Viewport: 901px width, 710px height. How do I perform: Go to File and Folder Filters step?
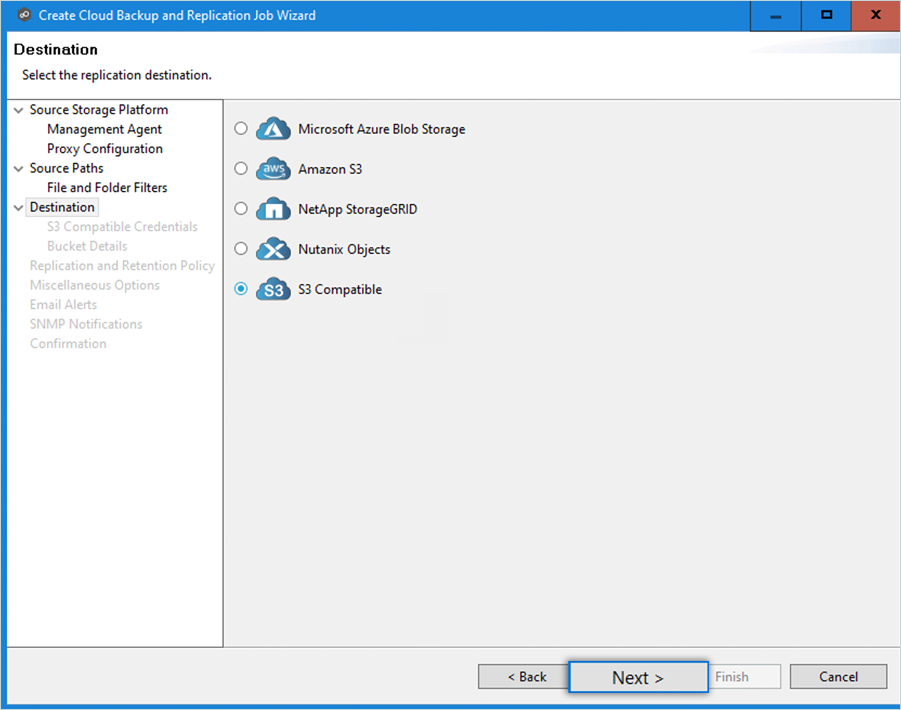107,188
